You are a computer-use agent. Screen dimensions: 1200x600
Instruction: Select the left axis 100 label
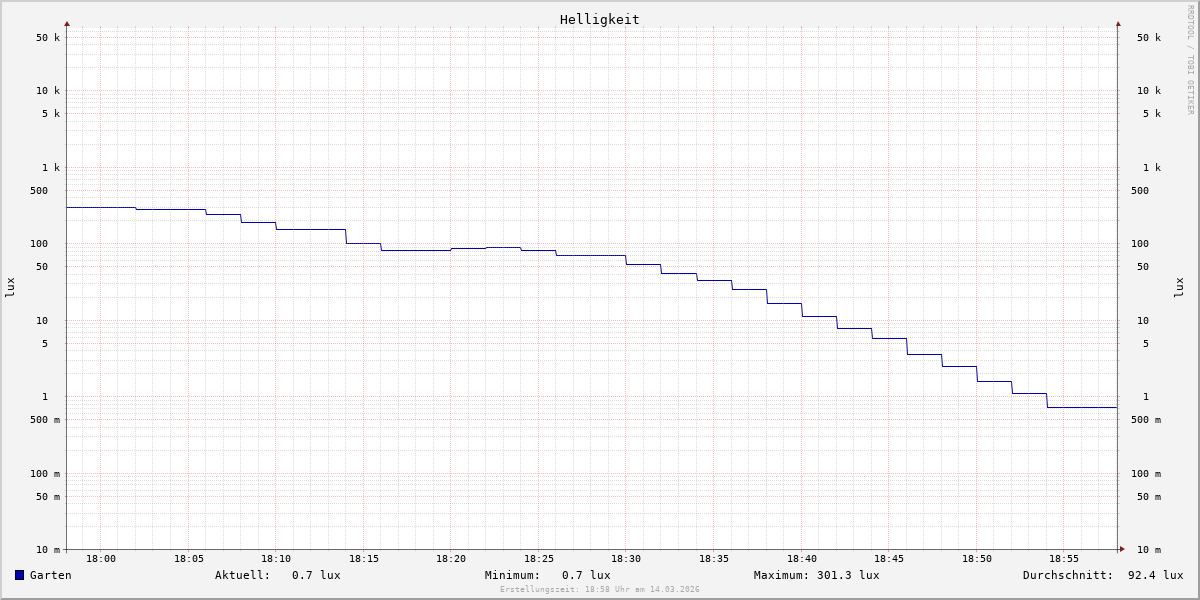(x=39, y=244)
